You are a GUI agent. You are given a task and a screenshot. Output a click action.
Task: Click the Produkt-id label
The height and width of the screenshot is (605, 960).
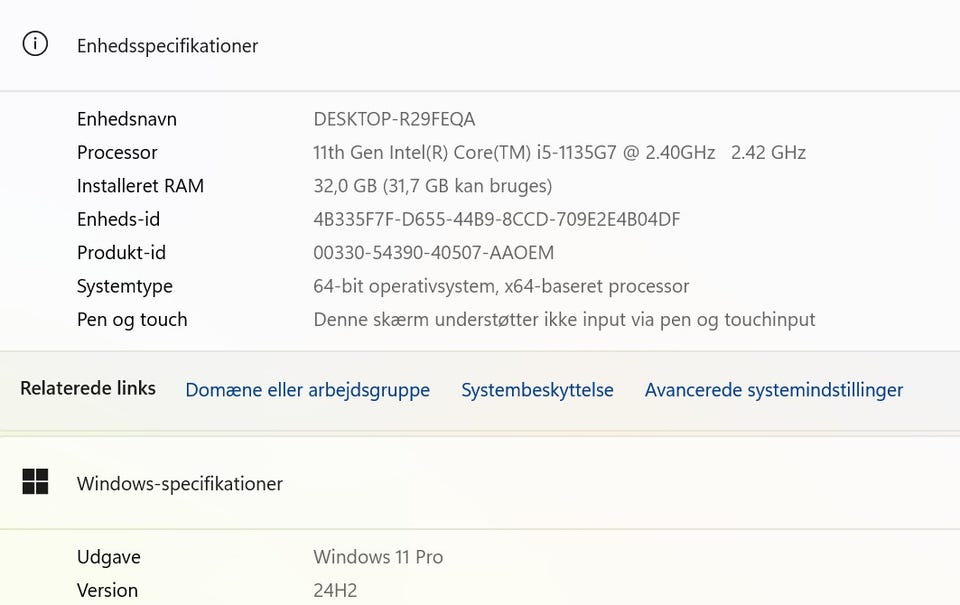[x=121, y=253]
